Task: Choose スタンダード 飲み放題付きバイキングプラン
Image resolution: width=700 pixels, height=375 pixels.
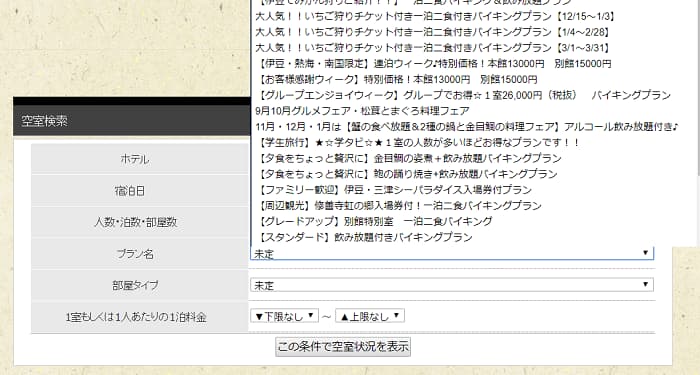Action: pyautogui.click(x=474, y=237)
